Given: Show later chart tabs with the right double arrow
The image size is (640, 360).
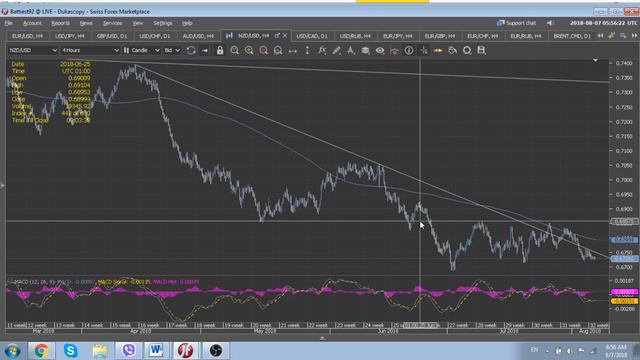Looking at the screenshot, I should 634,36.
